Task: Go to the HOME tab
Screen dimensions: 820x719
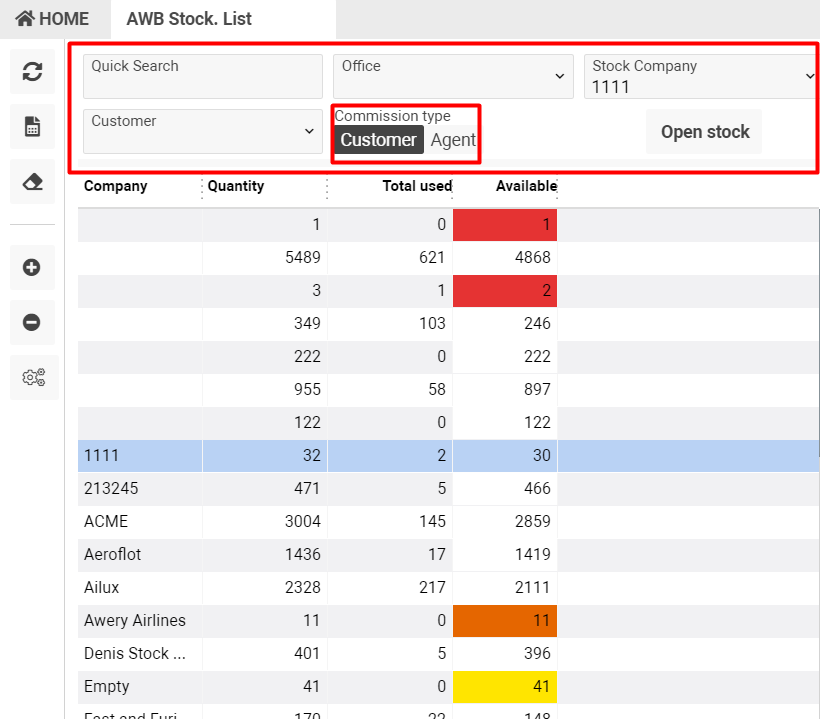Action: click(x=50, y=18)
